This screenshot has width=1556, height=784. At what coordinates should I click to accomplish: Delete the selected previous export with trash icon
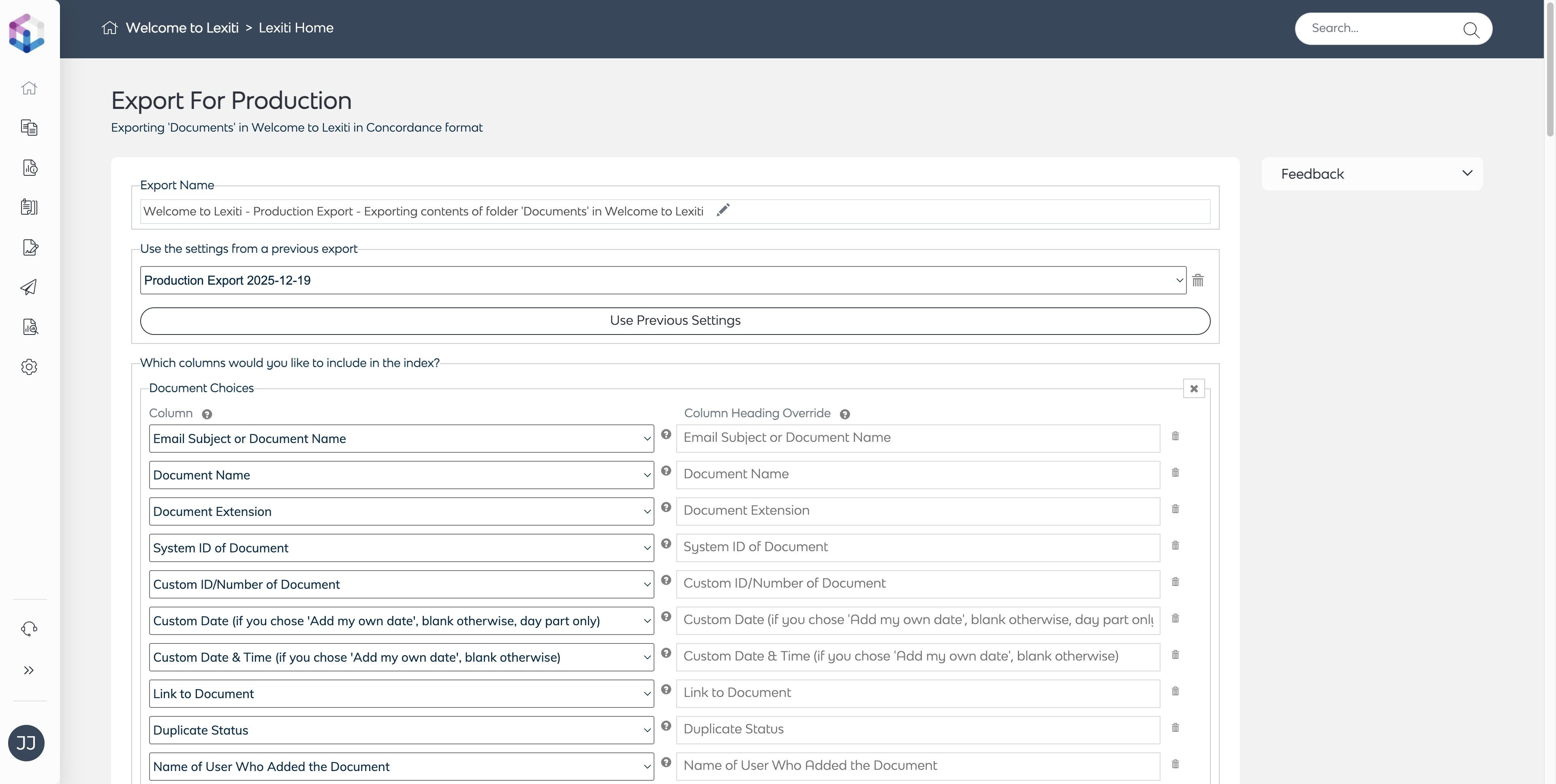[x=1198, y=281]
